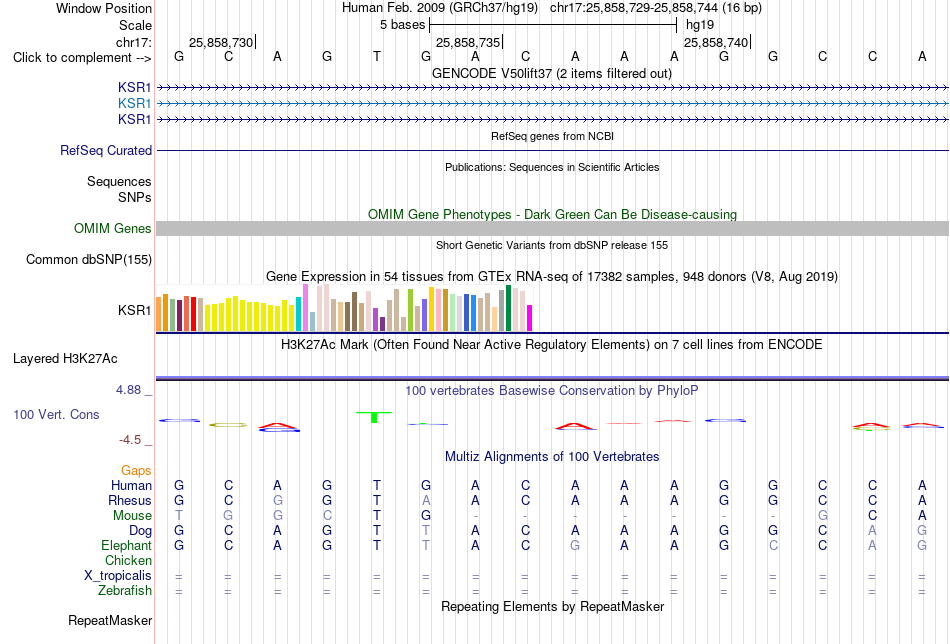Click the chr17: ruler label
Viewport: 950px width, 644px height.
pyautogui.click(x=133, y=42)
